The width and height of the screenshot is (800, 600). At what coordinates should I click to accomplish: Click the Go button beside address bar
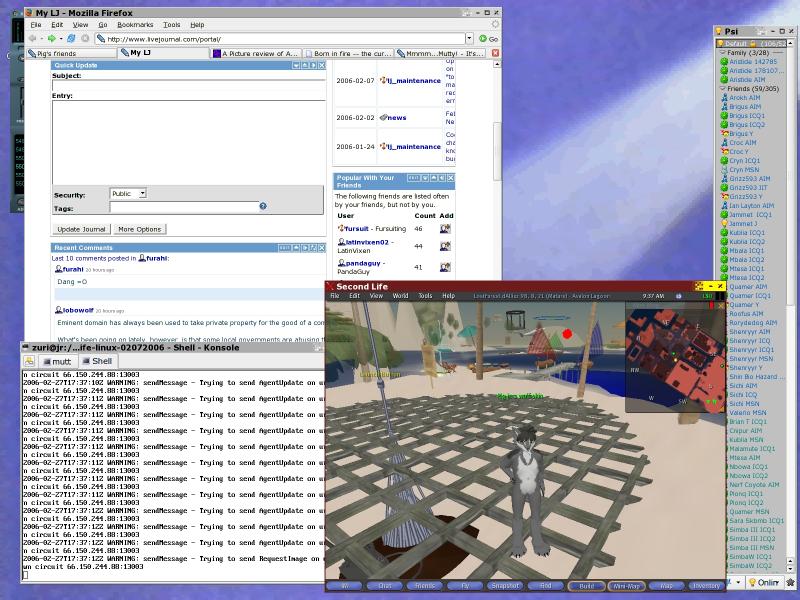tap(490, 39)
